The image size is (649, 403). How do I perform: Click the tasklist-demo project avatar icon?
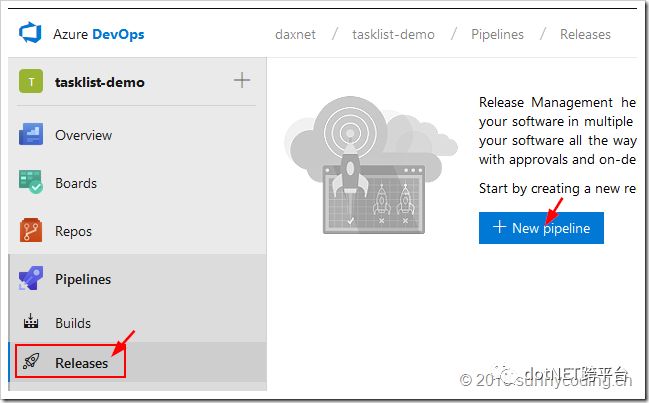31,81
